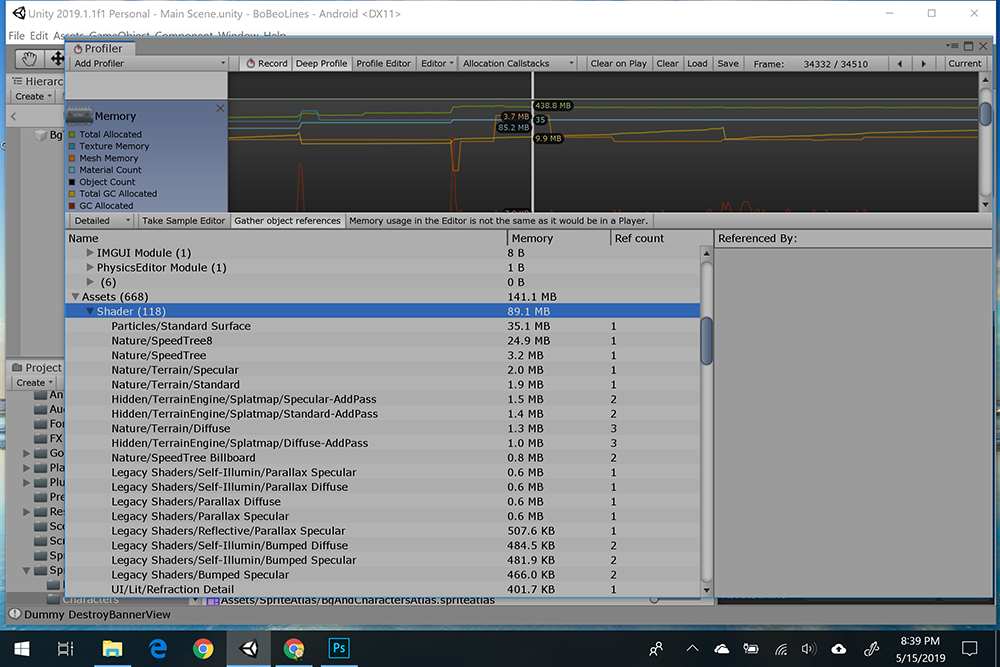Open the File menu

[x=16, y=36]
